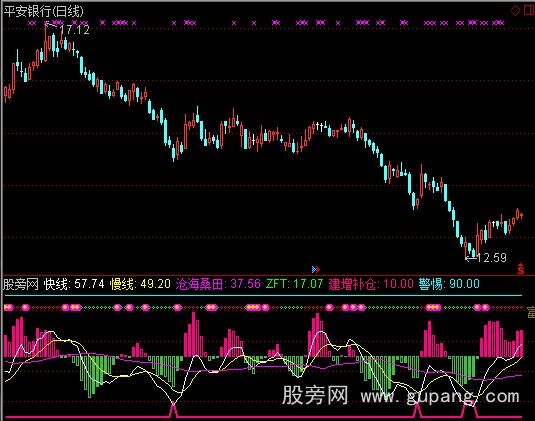Click the blue-red double arrow marker
This screenshot has height=421, width=535.
tap(316, 270)
